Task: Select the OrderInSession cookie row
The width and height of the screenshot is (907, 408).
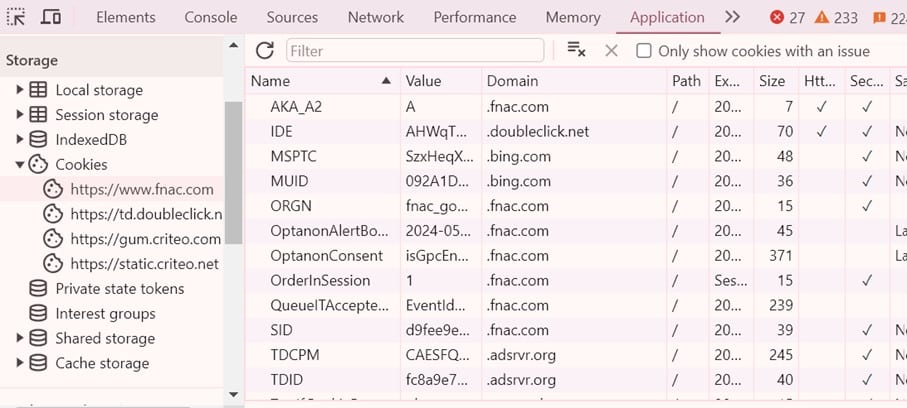Action: pos(576,280)
